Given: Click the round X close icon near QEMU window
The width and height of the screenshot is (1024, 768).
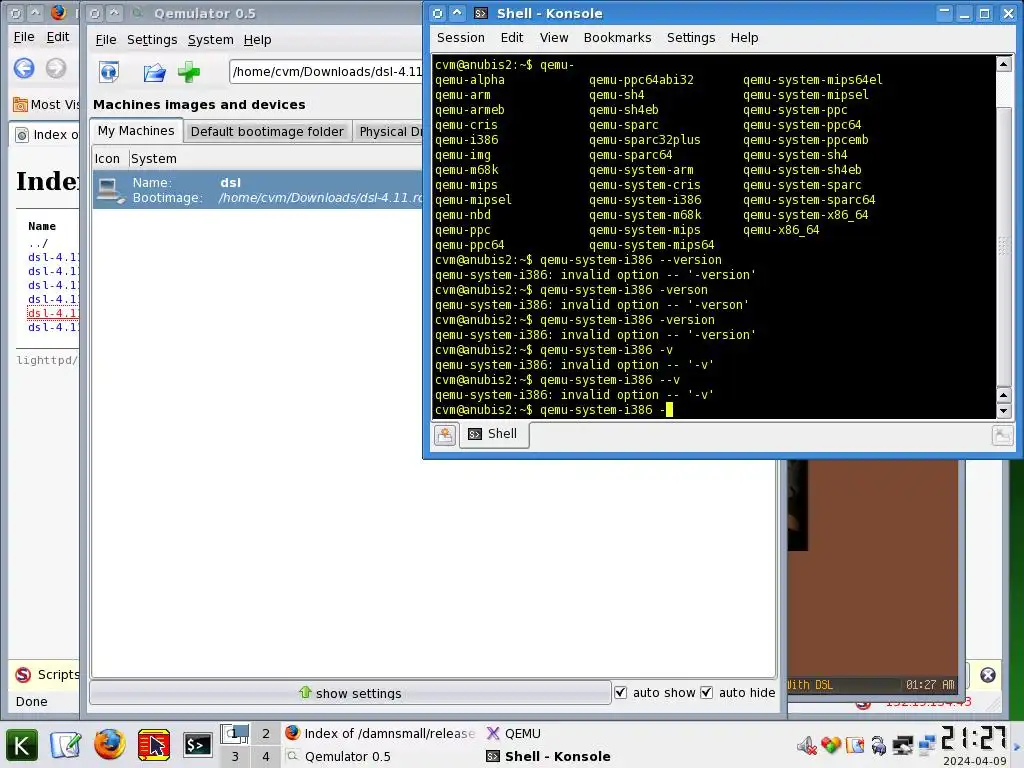Looking at the screenshot, I should pyautogui.click(x=987, y=675).
